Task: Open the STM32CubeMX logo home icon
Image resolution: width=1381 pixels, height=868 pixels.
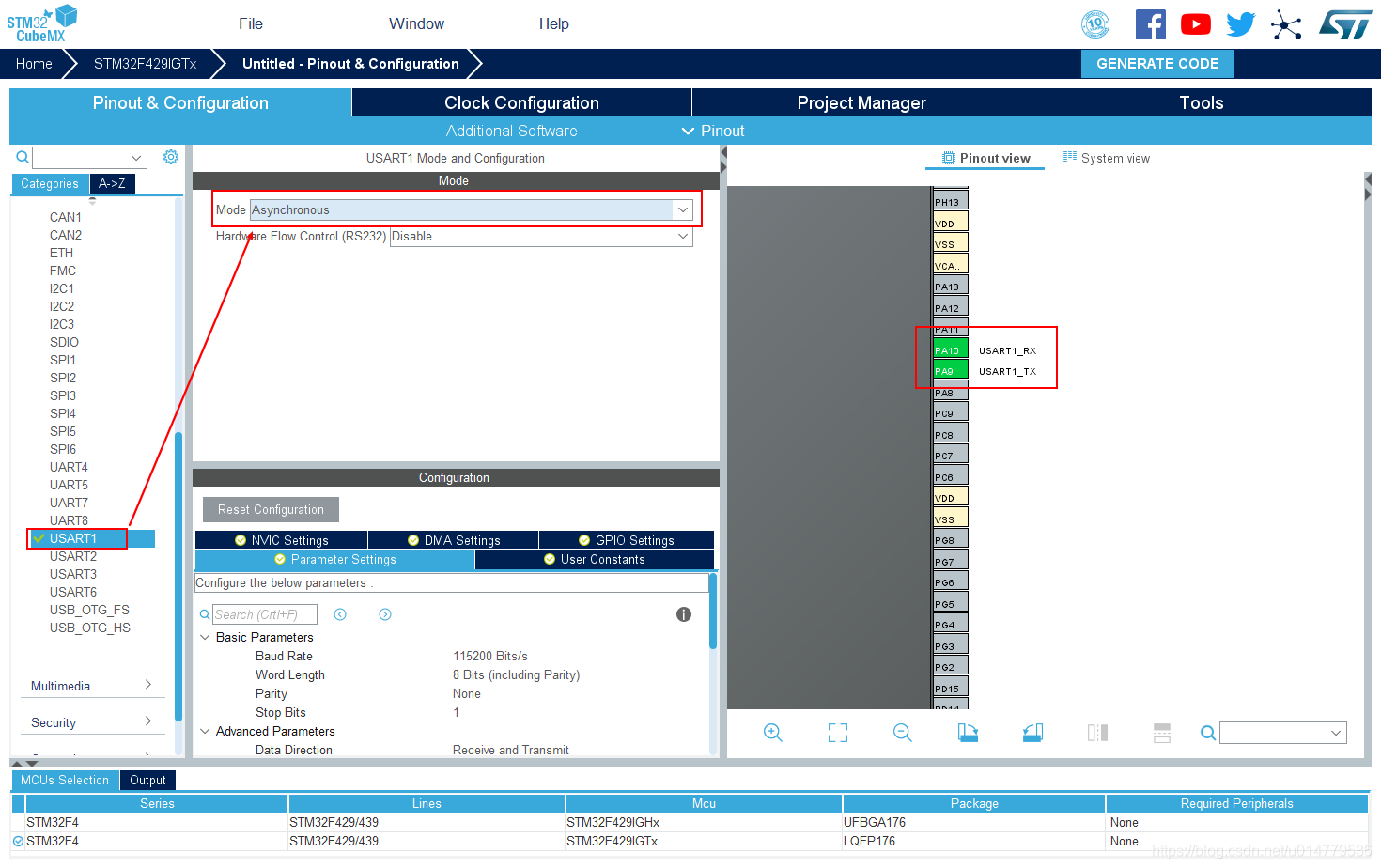Action: 42,23
